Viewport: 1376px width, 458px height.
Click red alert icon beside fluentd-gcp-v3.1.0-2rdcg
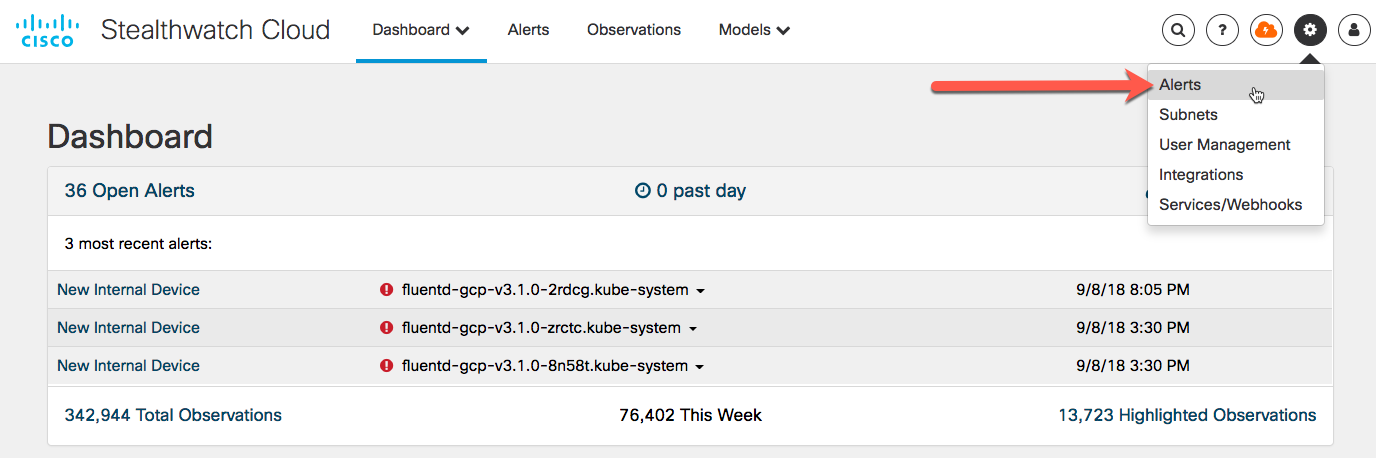(387, 290)
